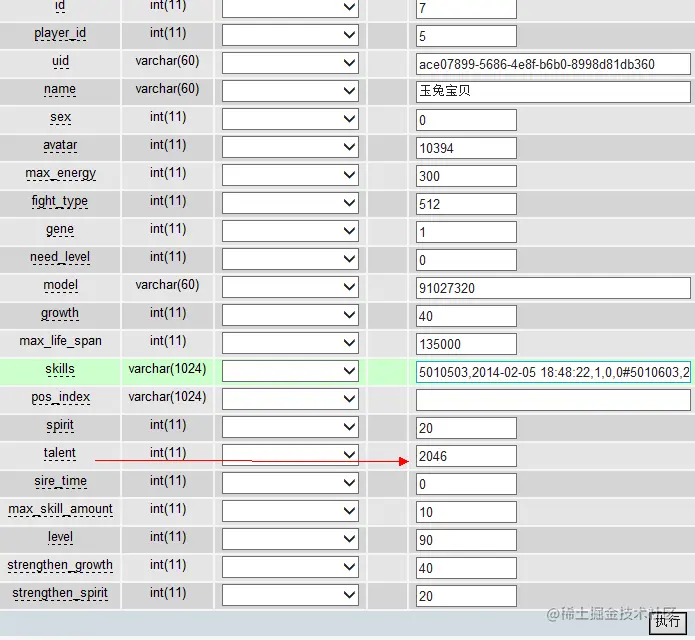Viewport: 695px width, 640px height.
Task: Edit the talent value 2046
Action: 466,456
